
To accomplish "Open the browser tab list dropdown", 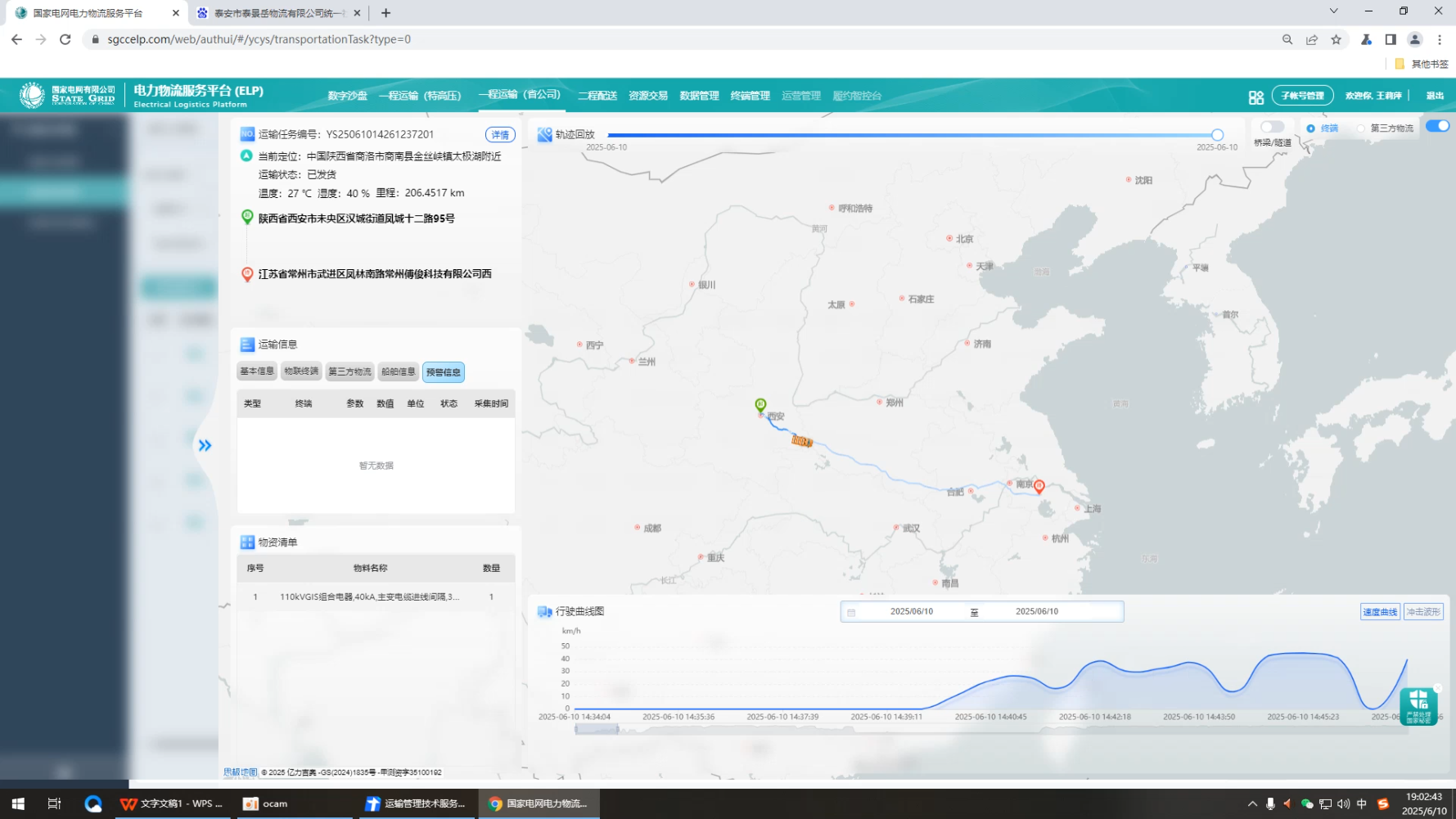I will [x=1333, y=11].
